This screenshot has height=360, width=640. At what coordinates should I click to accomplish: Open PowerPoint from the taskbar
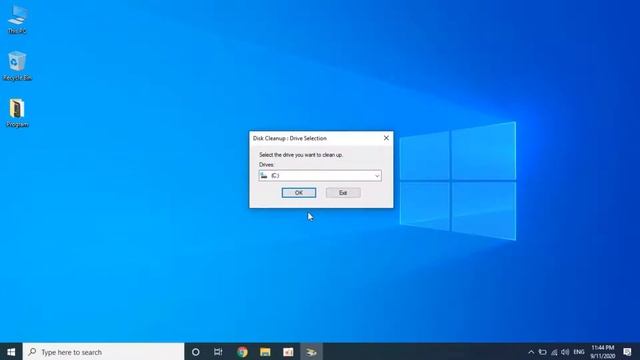(288, 352)
